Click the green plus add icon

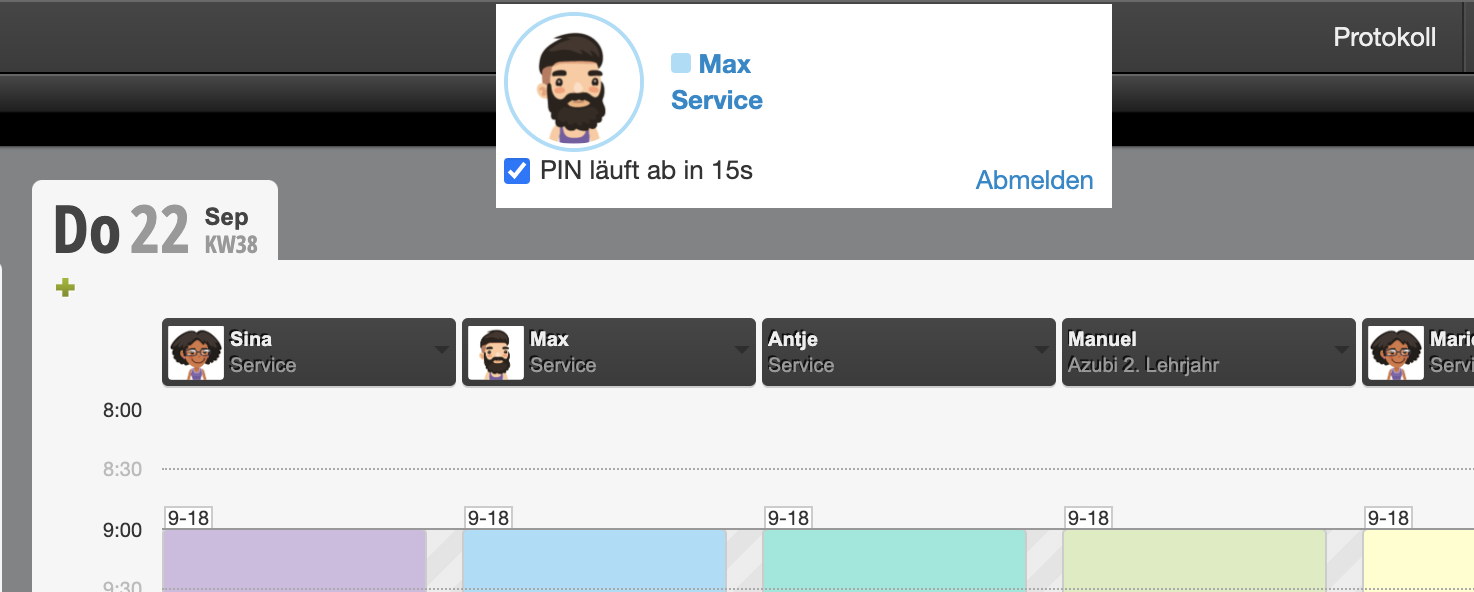[65, 288]
